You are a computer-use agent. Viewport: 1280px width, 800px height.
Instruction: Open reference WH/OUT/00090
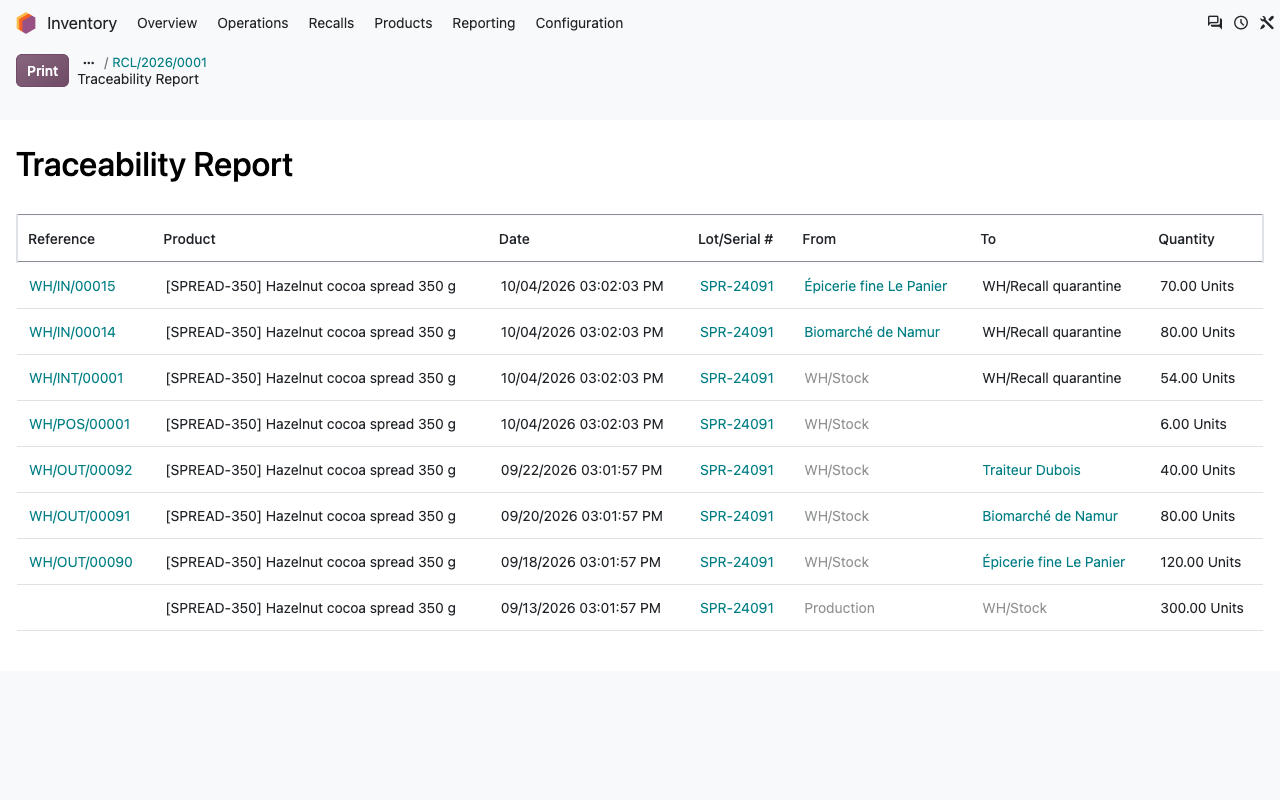coord(81,562)
